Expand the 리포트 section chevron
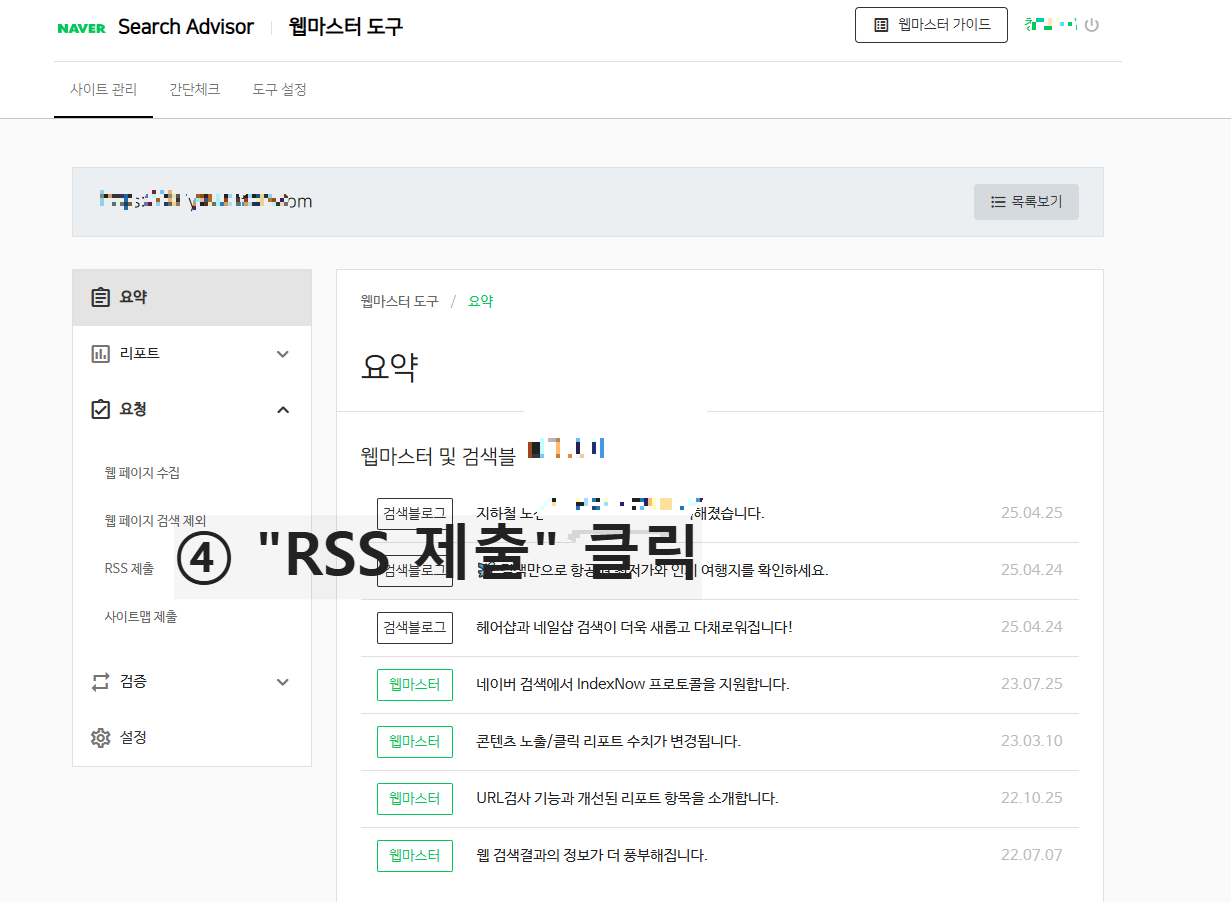The height and width of the screenshot is (902, 1231). click(283, 354)
